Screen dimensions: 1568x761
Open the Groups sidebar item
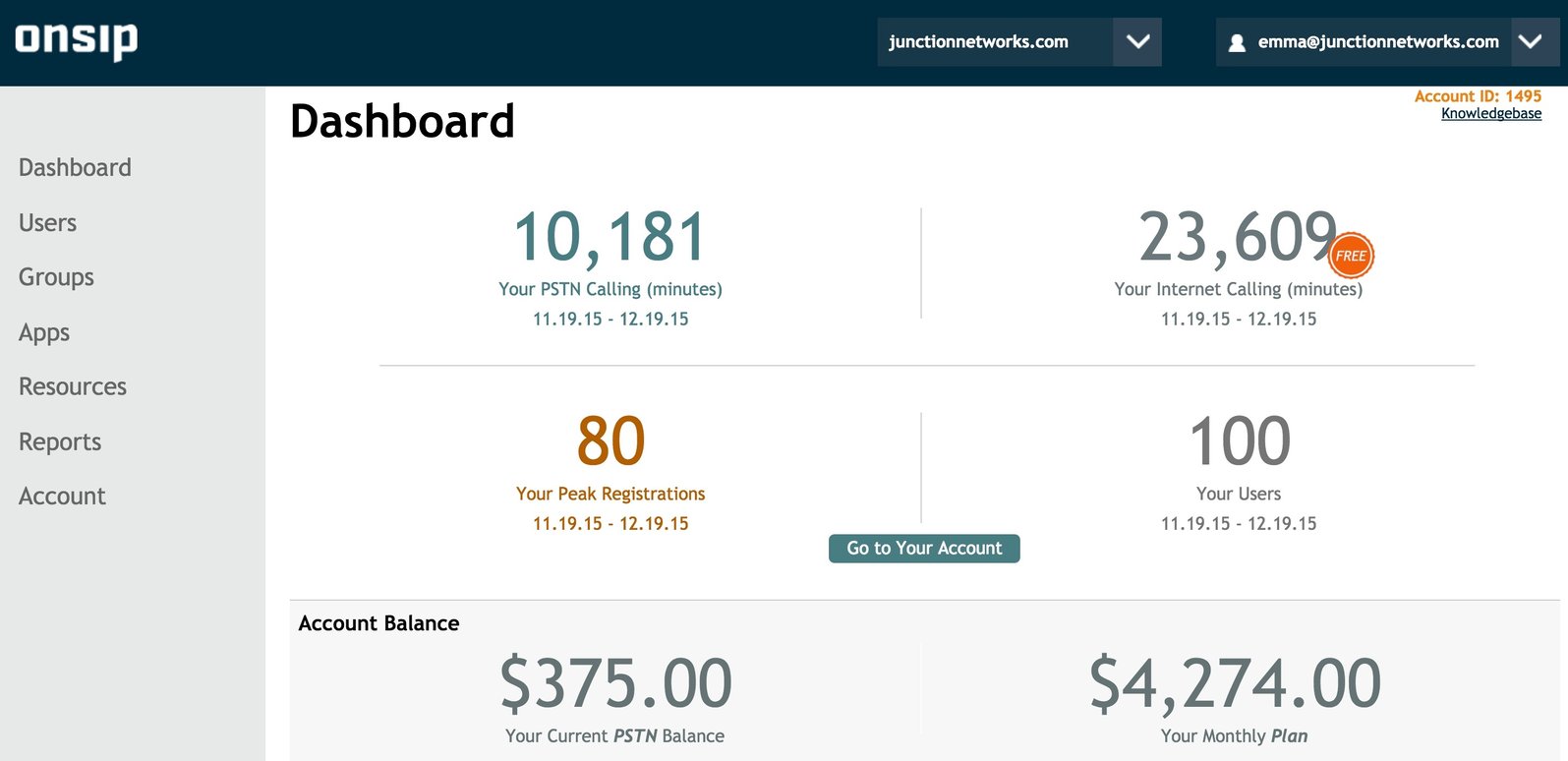pos(56,277)
